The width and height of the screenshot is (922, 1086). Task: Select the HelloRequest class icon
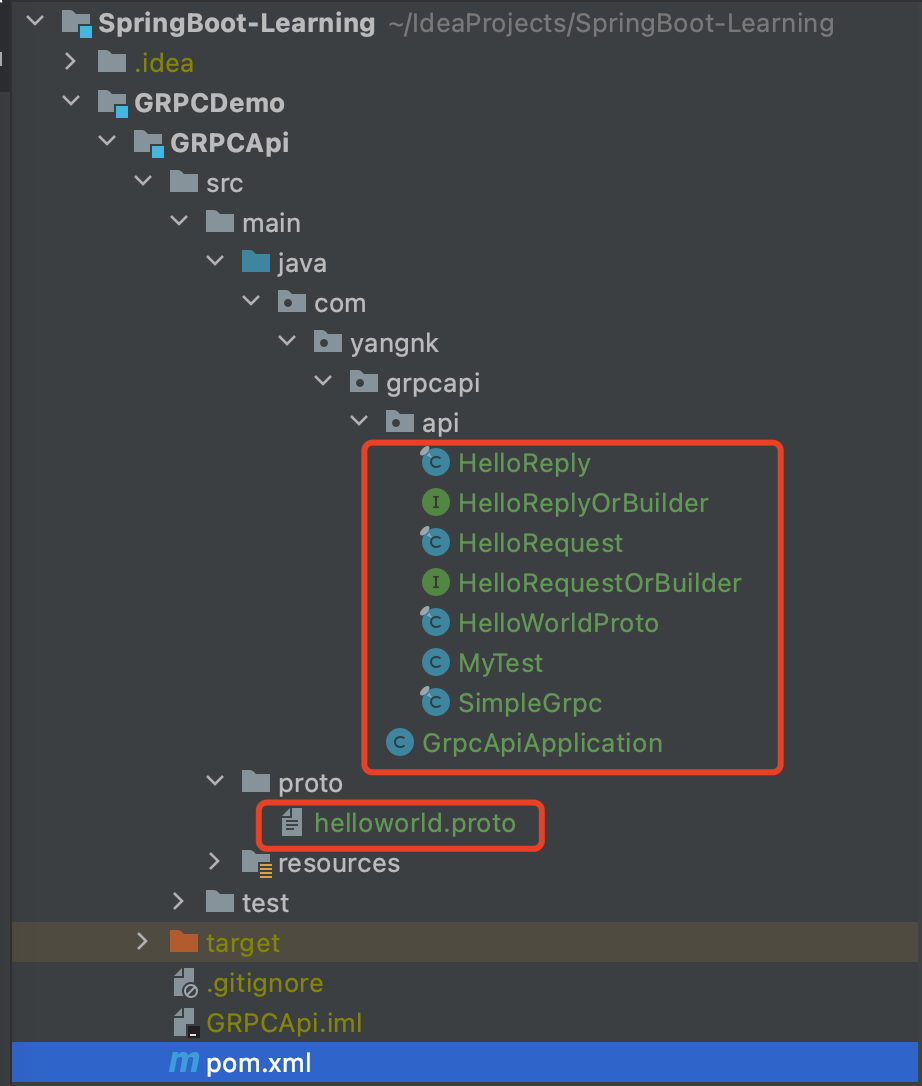tap(434, 542)
